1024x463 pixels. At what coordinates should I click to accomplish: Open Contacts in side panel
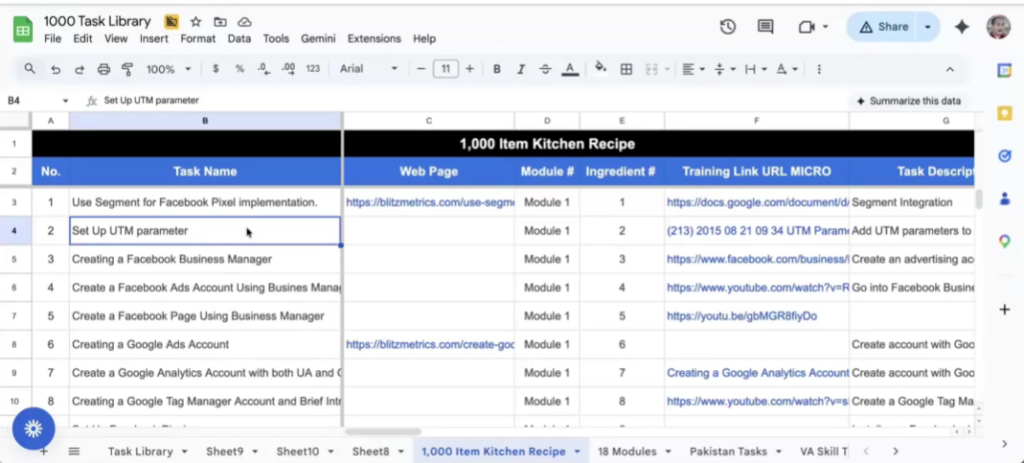click(1004, 199)
